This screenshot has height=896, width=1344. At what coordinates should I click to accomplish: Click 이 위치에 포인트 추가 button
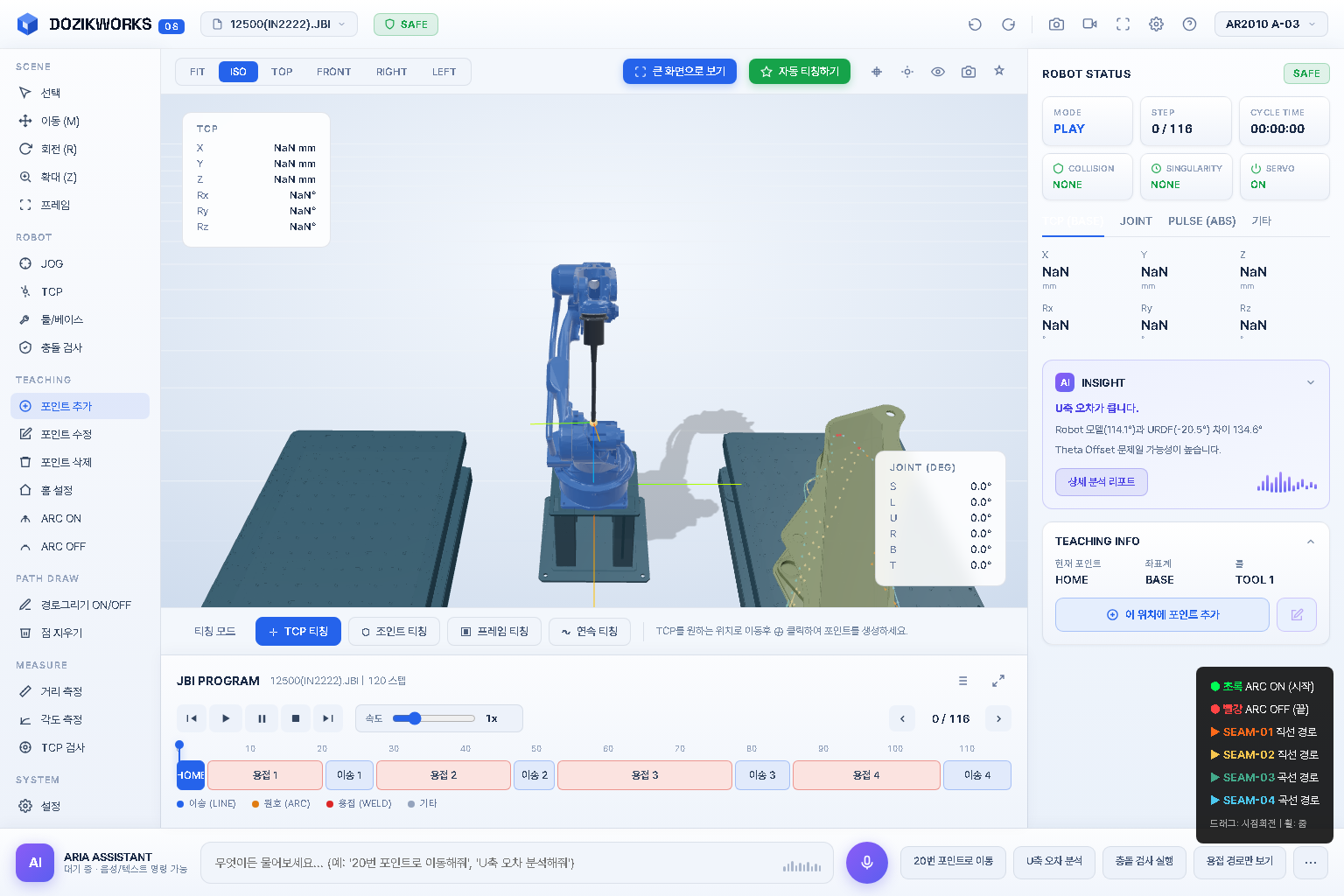click(x=1162, y=614)
